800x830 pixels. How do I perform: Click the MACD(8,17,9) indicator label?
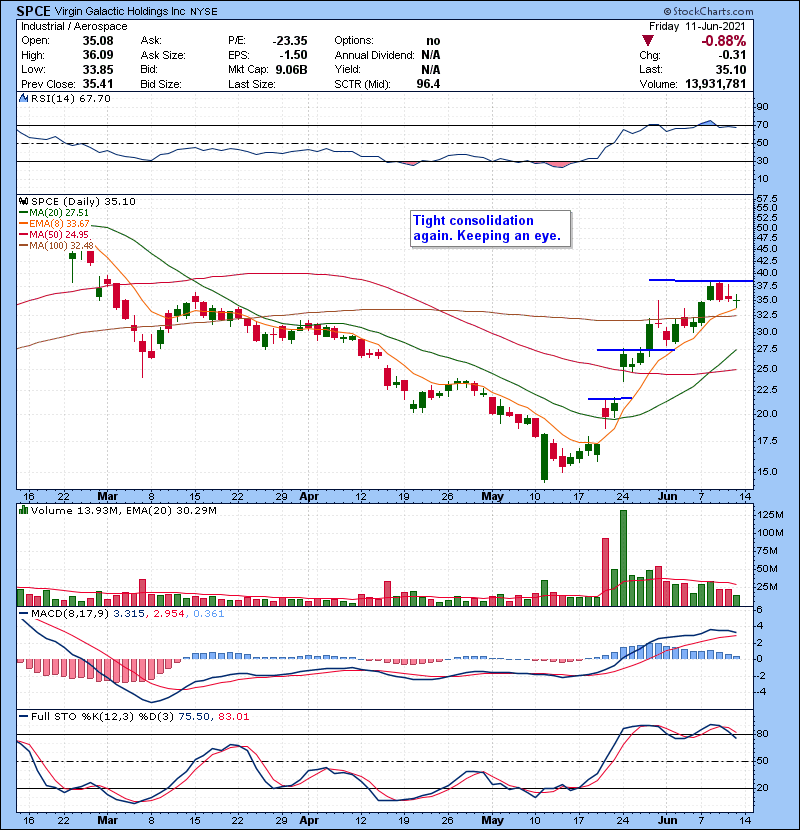tap(122, 614)
